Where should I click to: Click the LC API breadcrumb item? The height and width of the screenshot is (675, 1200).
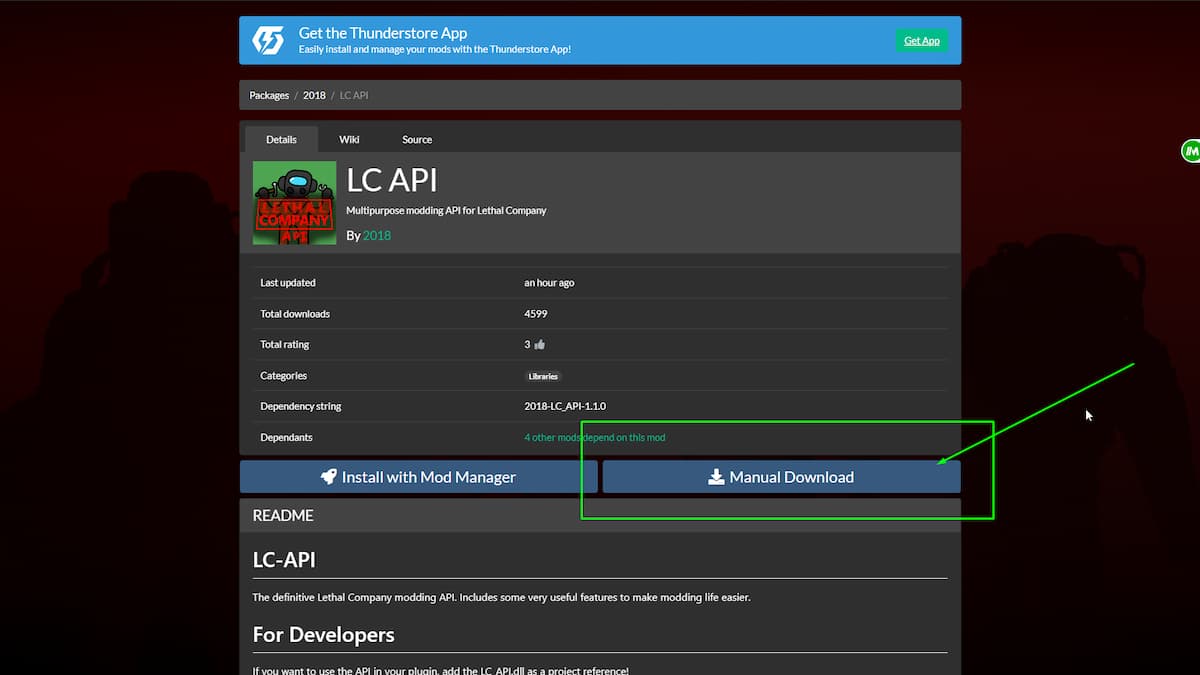coord(354,96)
